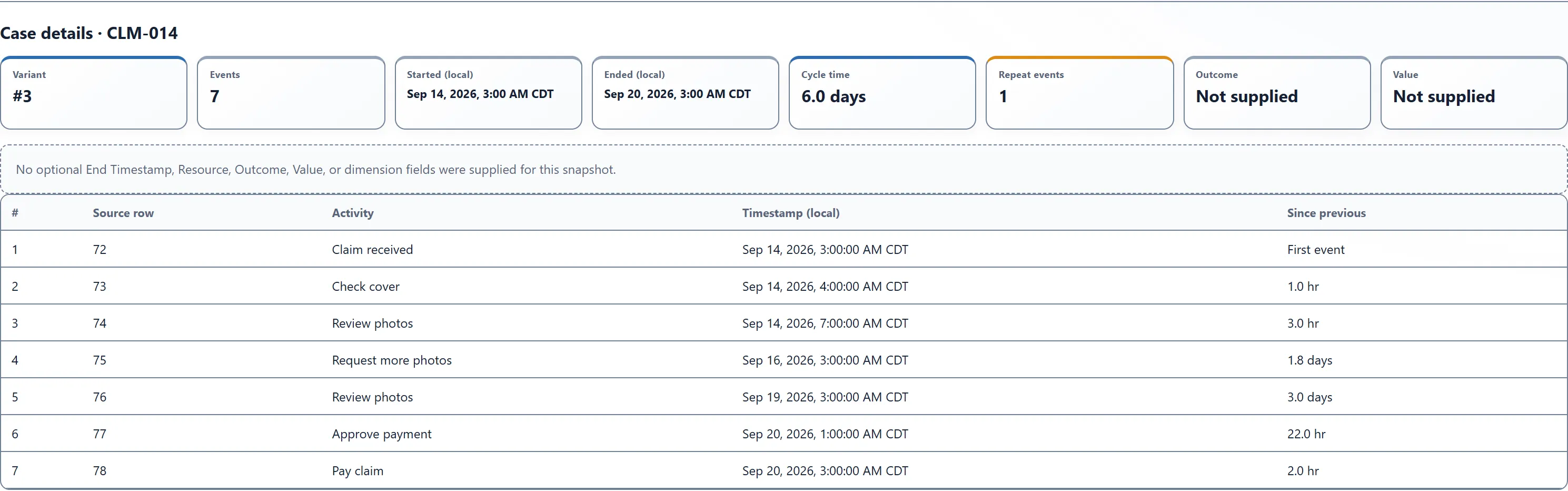Viewport: 1568px width, 491px height.
Task: Click the 3.0 hr duration cell
Action: tap(1303, 323)
